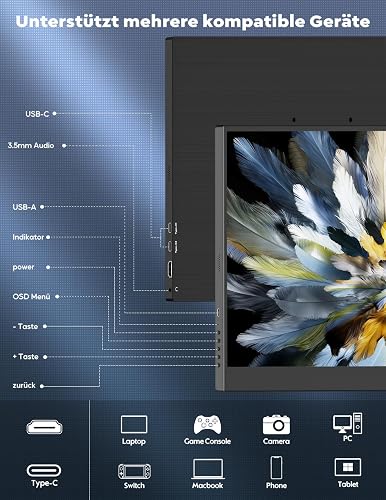The width and height of the screenshot is (386, 500).
Task: Click the 'USB-C' label
Action: (x=37, y=114)
